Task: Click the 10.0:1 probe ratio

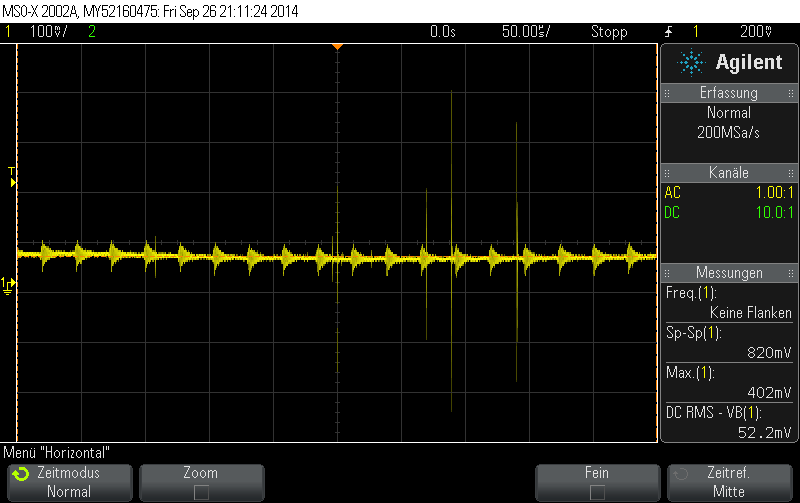Action: 774,213
